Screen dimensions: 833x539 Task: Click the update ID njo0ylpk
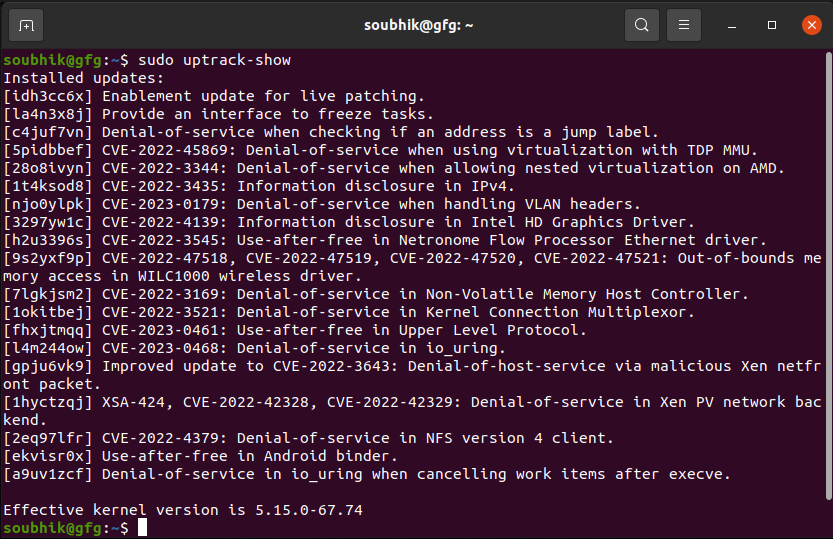pos(48,204)
